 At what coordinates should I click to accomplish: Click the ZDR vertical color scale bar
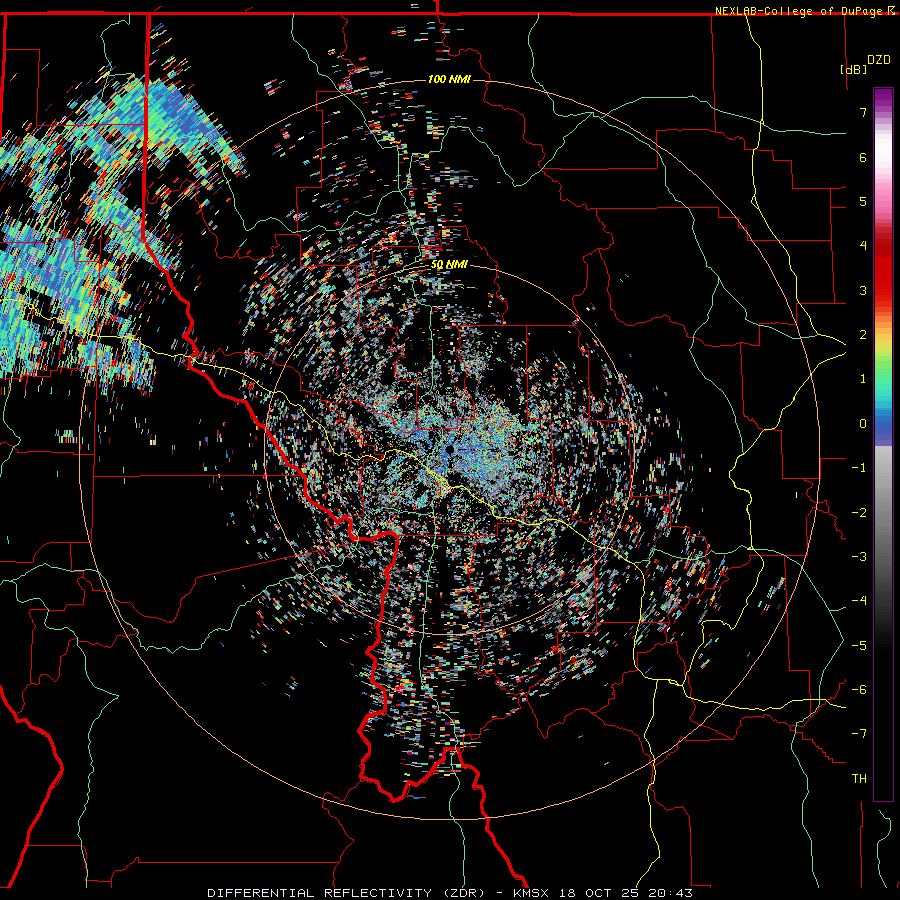[x=883, y=444]
